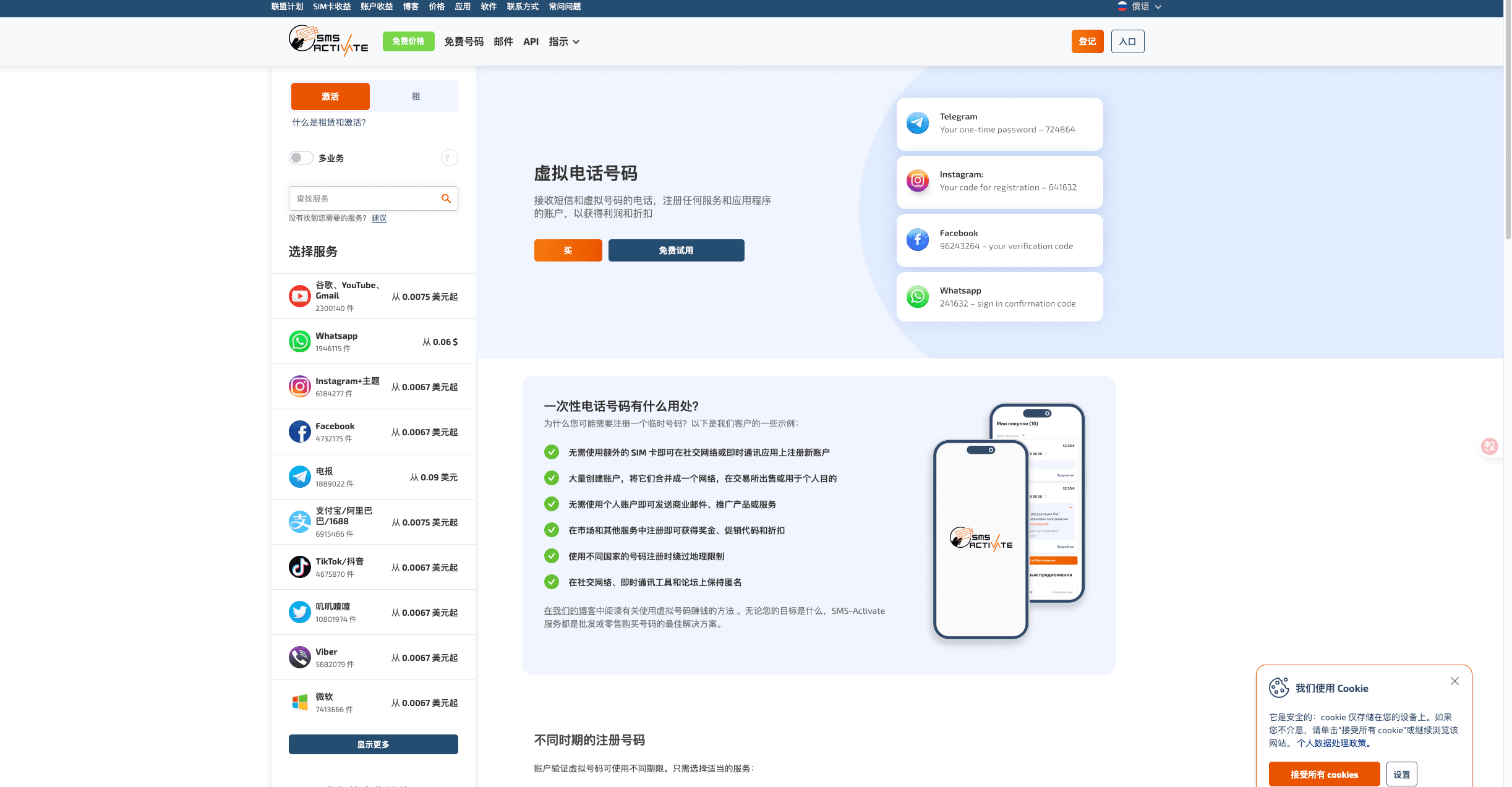Click the Instagram icon in service list
The image size is (1512, 787).
[x=300, y=386]
